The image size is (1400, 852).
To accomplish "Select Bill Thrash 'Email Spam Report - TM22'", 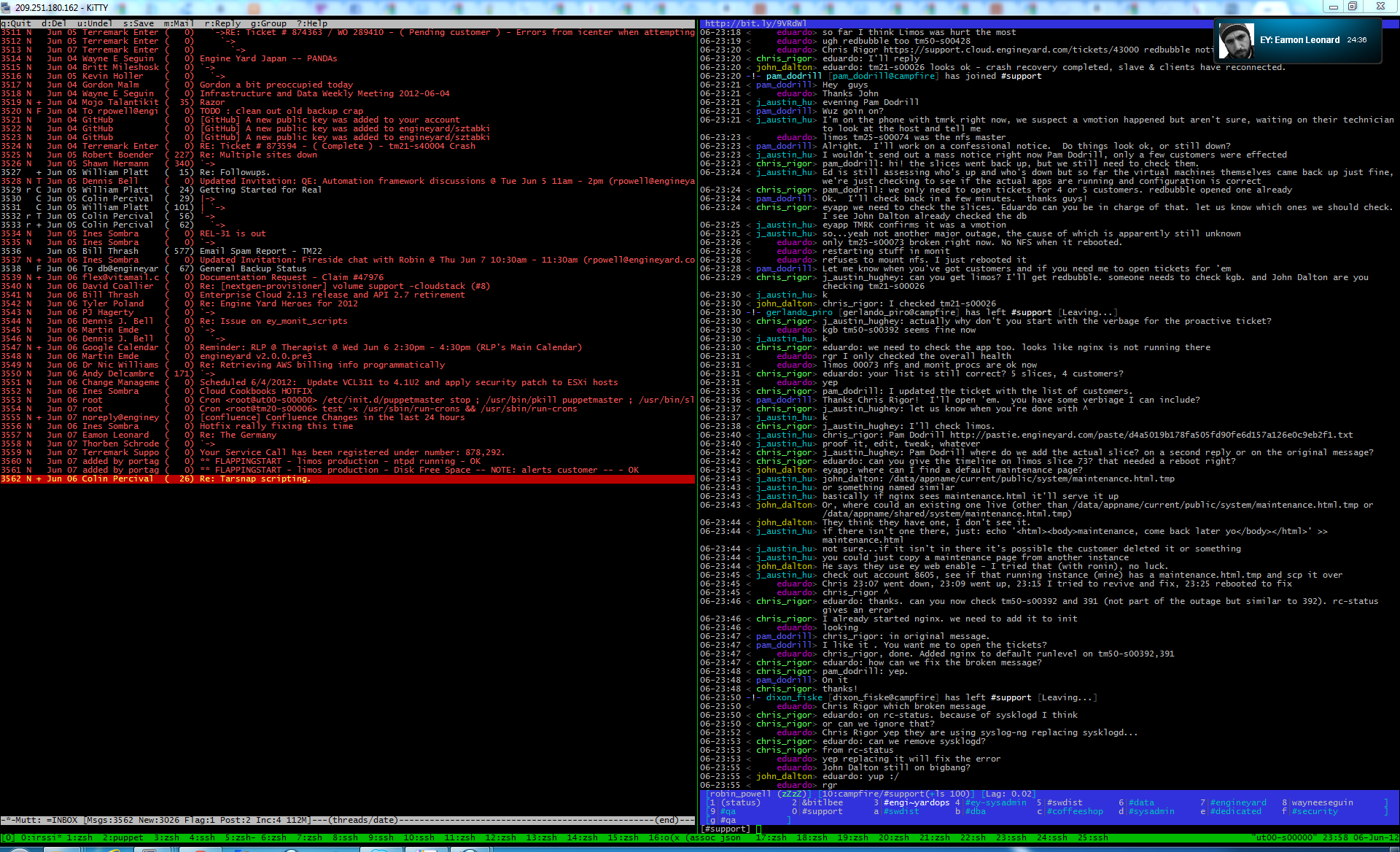I will click(x=347, y=251).
